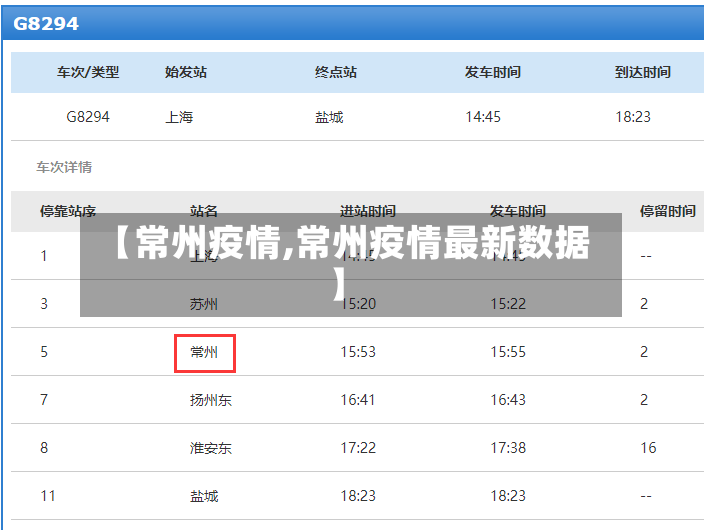
Task: Click 苏州 departure time 15:22
Action: tap(508, 304)
